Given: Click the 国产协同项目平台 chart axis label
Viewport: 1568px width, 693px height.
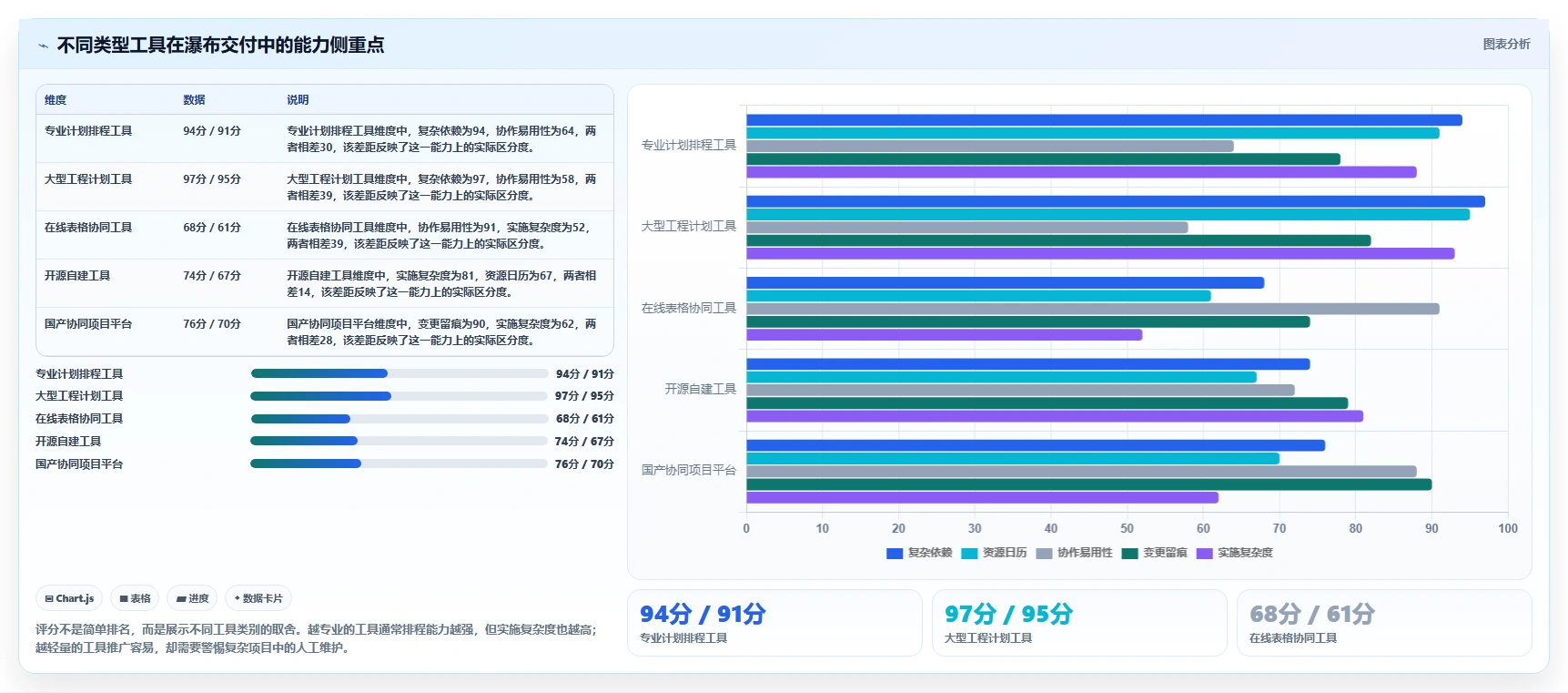Looking at the screenshot, I should pyautogui.click(x=689, y=471).
